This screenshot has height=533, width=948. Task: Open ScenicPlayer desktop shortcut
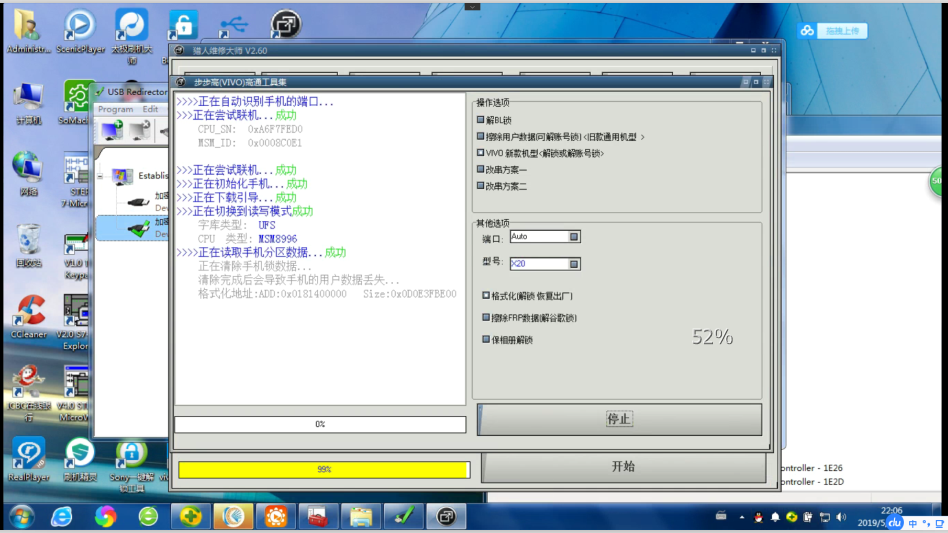click(80, 31)
